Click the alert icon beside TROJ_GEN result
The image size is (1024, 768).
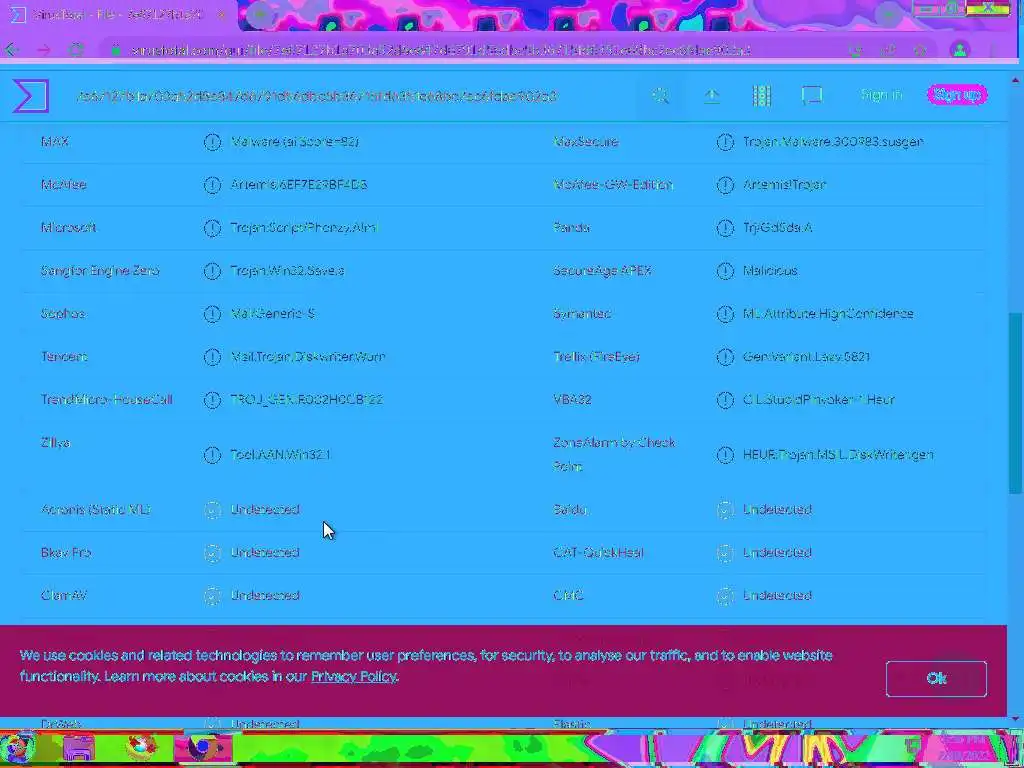click(x=212, y=400)
